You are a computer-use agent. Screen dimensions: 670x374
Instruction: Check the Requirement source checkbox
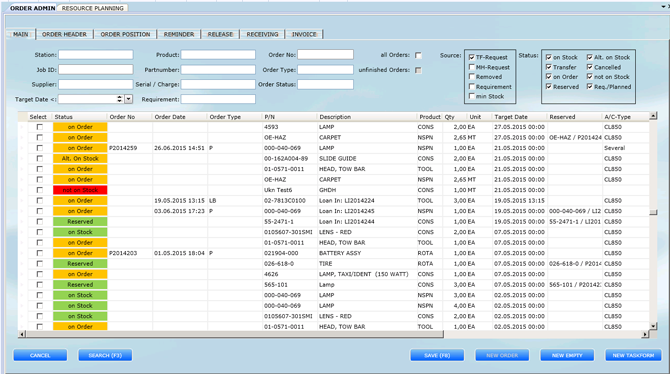tap(472, 87)
